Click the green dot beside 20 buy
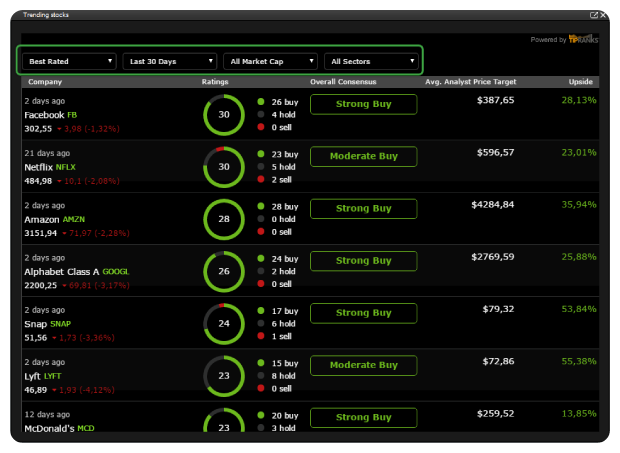The image size is (620, 453). [261, 415]
